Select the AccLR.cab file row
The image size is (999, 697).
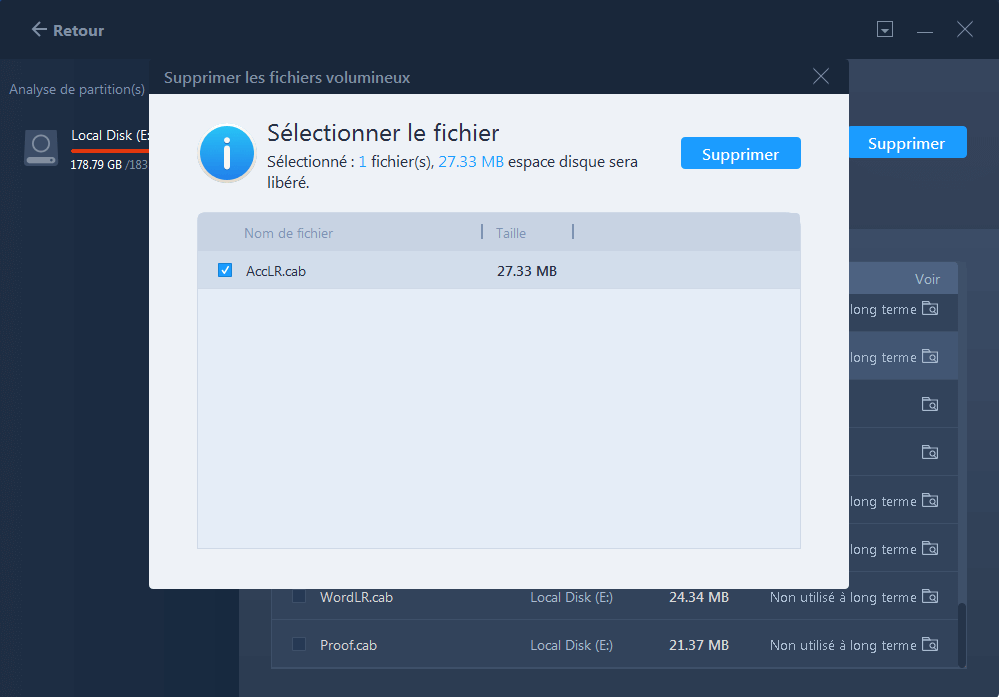[x=400, y=271]
